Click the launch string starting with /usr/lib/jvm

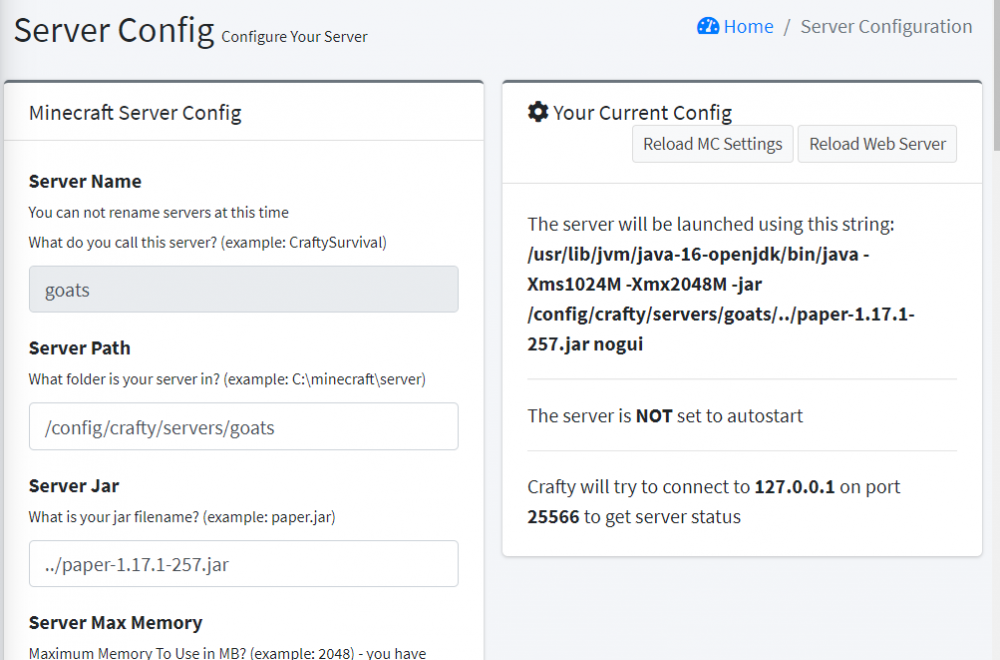point(721,299)
